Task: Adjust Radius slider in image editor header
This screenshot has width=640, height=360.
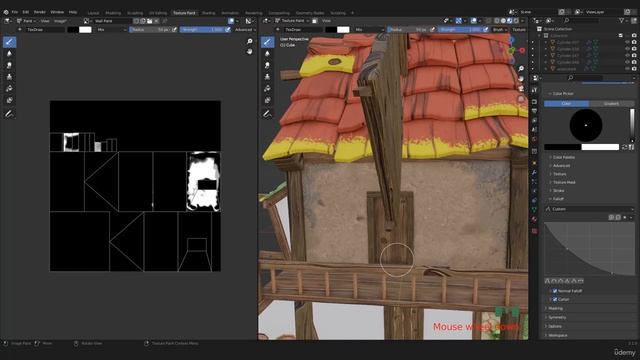Action: pos(150,29)
